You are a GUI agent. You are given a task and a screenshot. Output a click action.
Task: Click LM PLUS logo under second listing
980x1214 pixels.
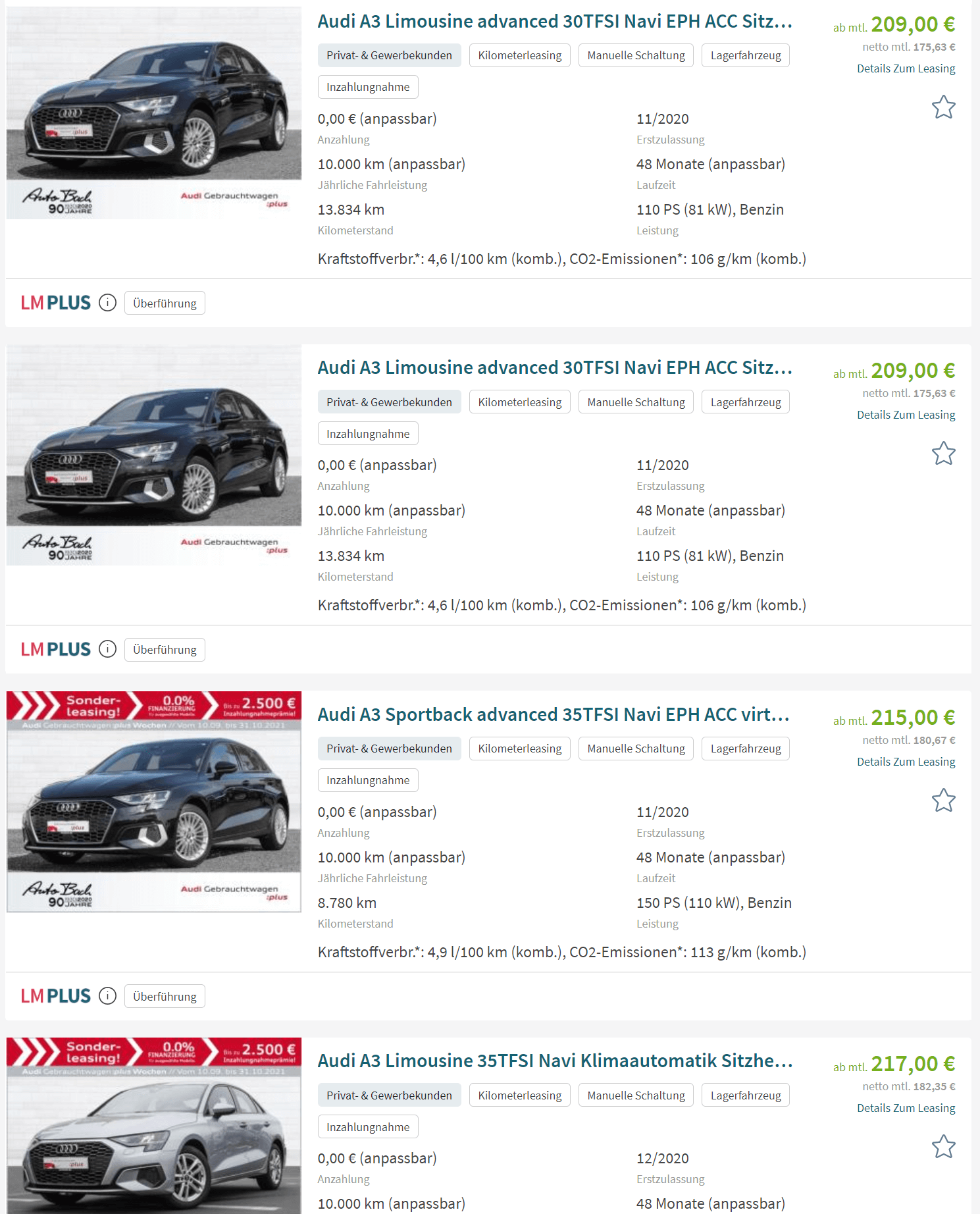[56, 649]
